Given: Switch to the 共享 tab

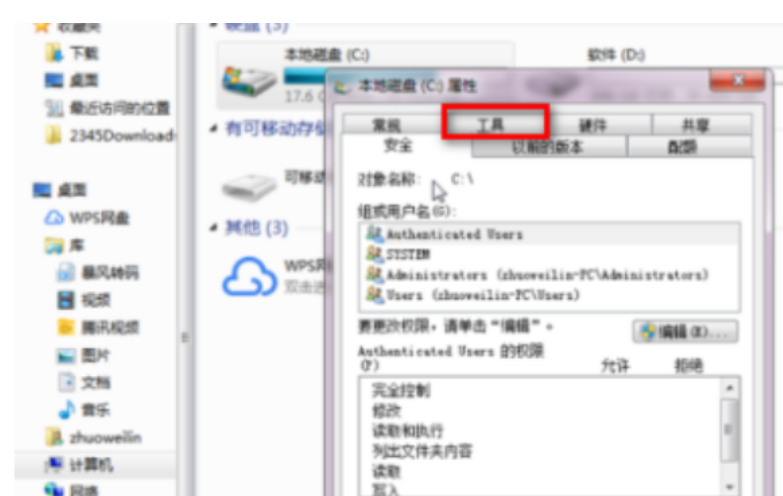Looking at the screenshot, I should (702, 125).
